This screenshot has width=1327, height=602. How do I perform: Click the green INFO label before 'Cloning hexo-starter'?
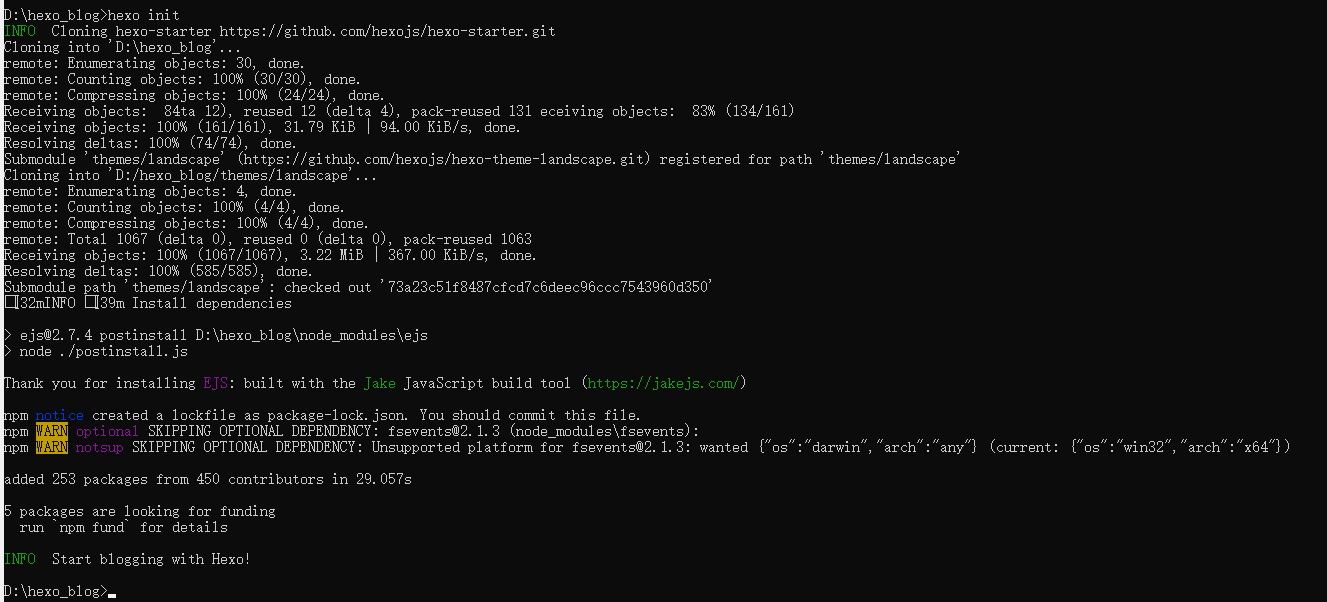pyautogui.click(x=19, y=31)
